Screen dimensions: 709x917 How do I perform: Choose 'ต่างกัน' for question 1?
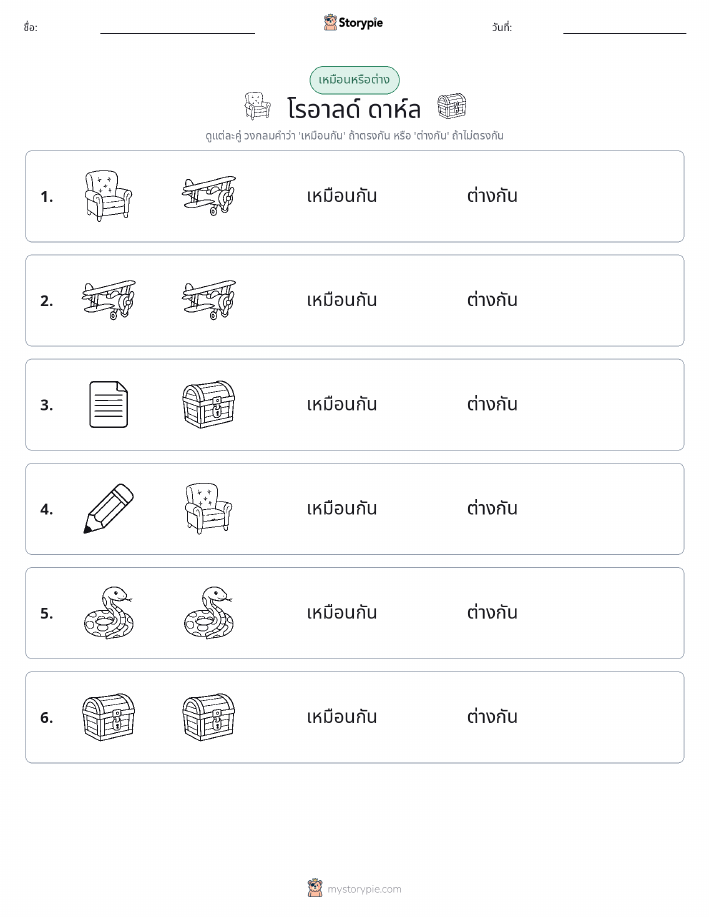pos(492,196)
